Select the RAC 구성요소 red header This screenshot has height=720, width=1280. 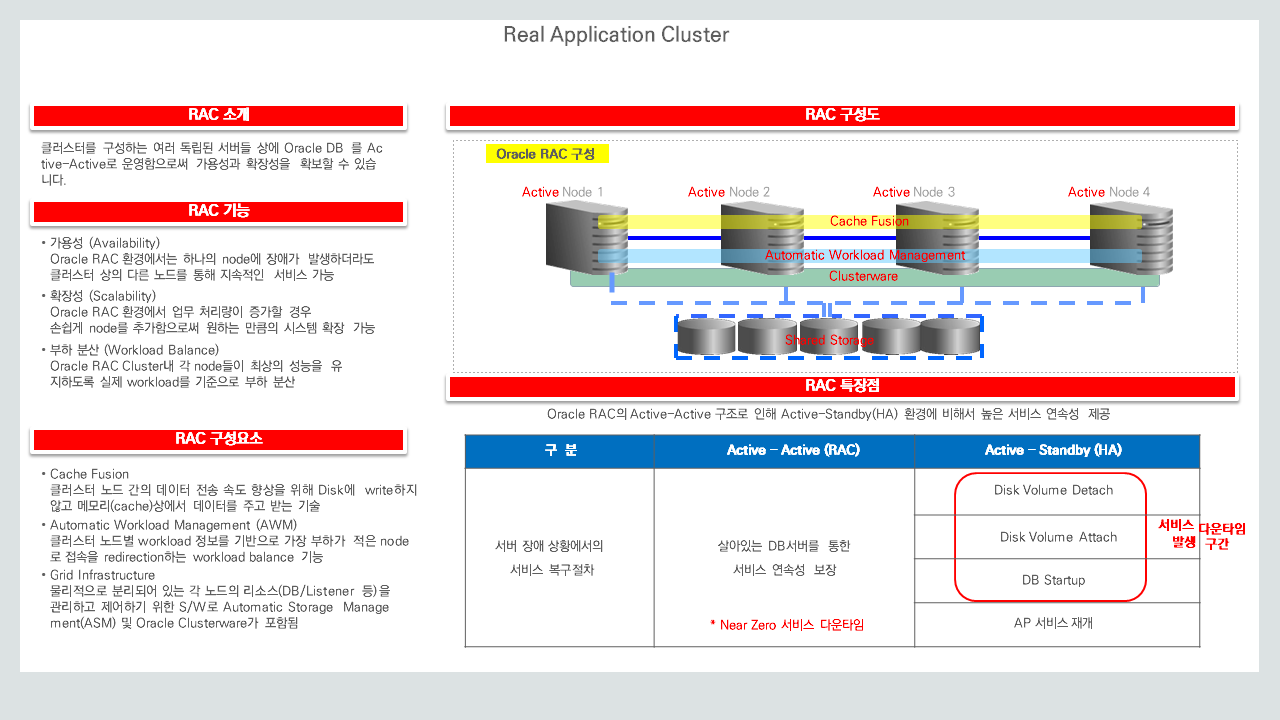click(219, 440)
